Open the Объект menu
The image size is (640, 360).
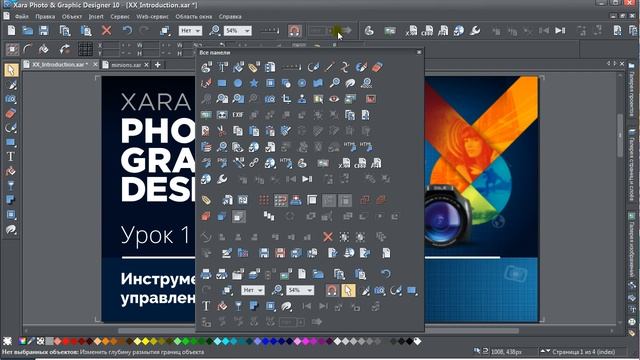click(x=72, y=17)
